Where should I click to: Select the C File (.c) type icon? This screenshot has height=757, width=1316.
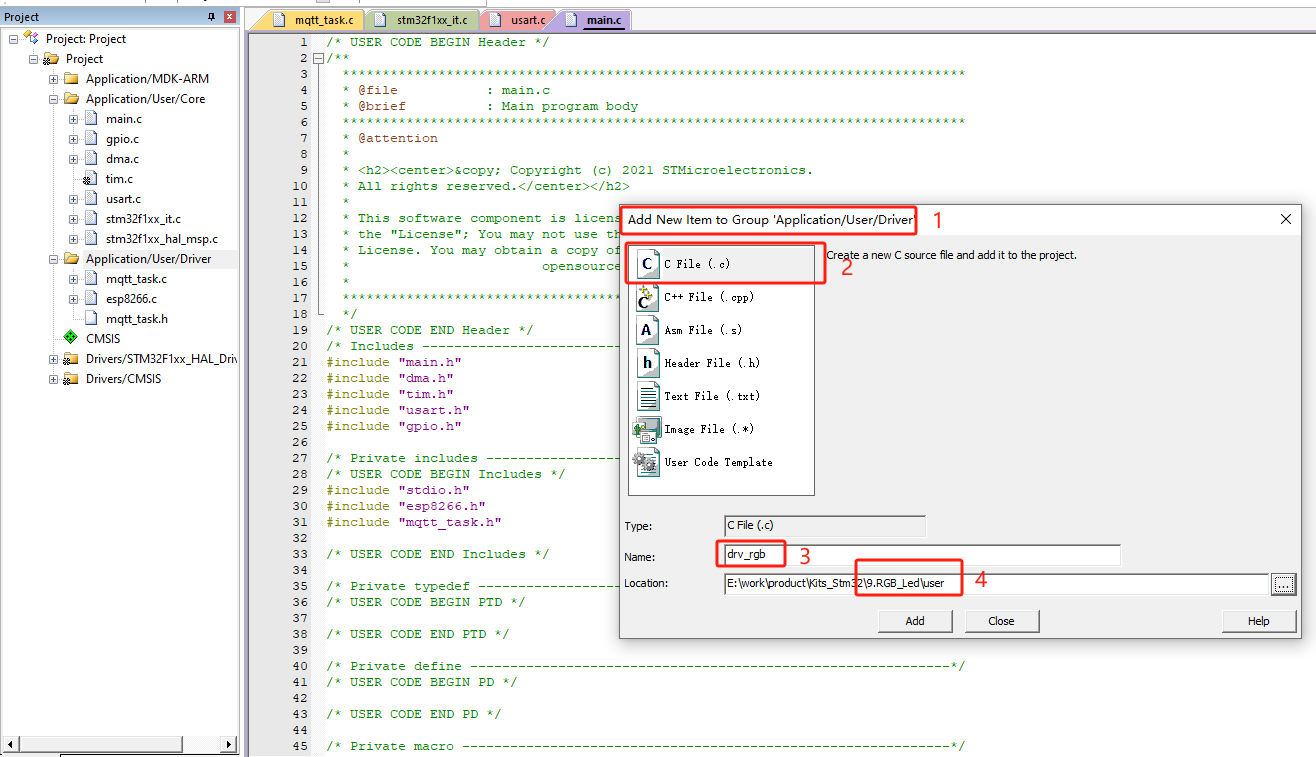coord(647,264)
